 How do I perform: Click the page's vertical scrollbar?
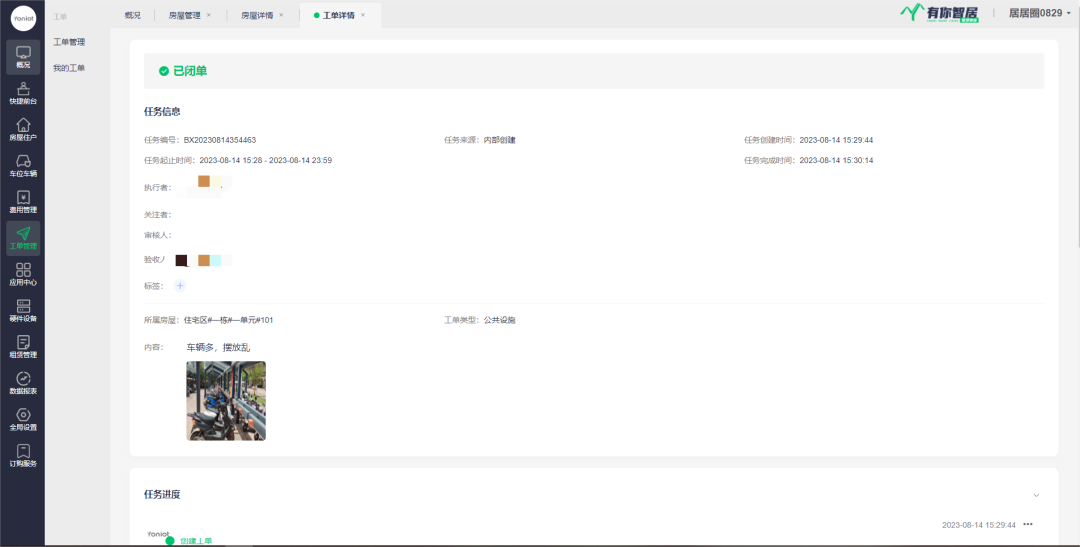click(1076, 130)
